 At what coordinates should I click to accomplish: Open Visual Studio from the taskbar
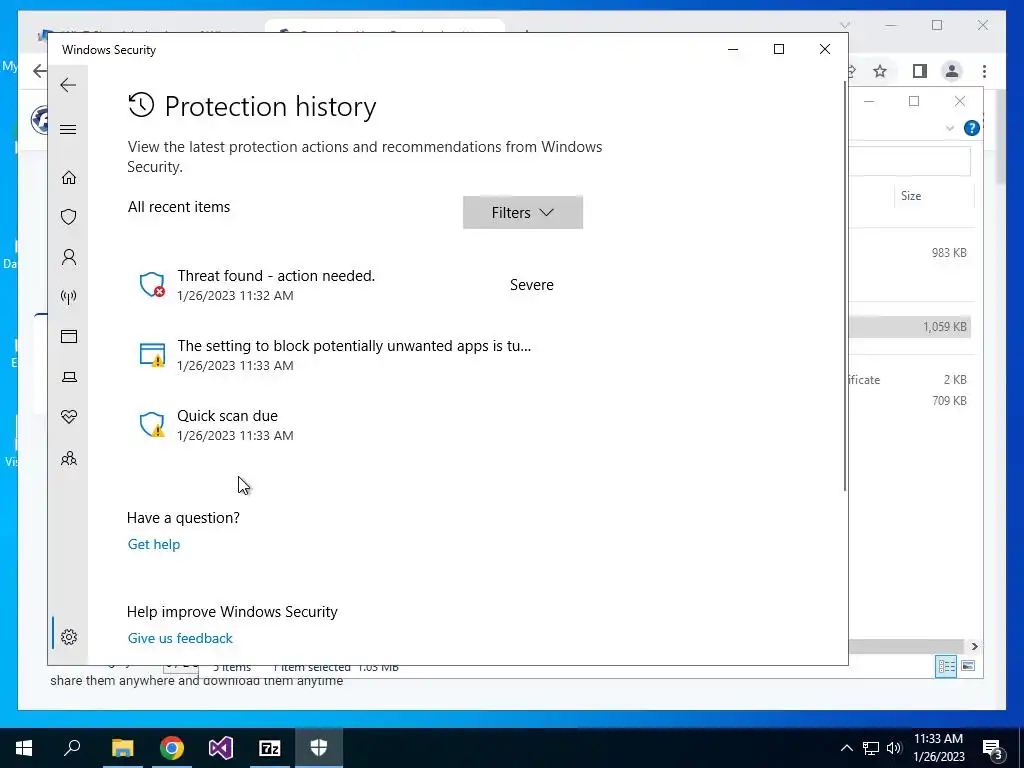pyautogui.click(x=221, y=748)
